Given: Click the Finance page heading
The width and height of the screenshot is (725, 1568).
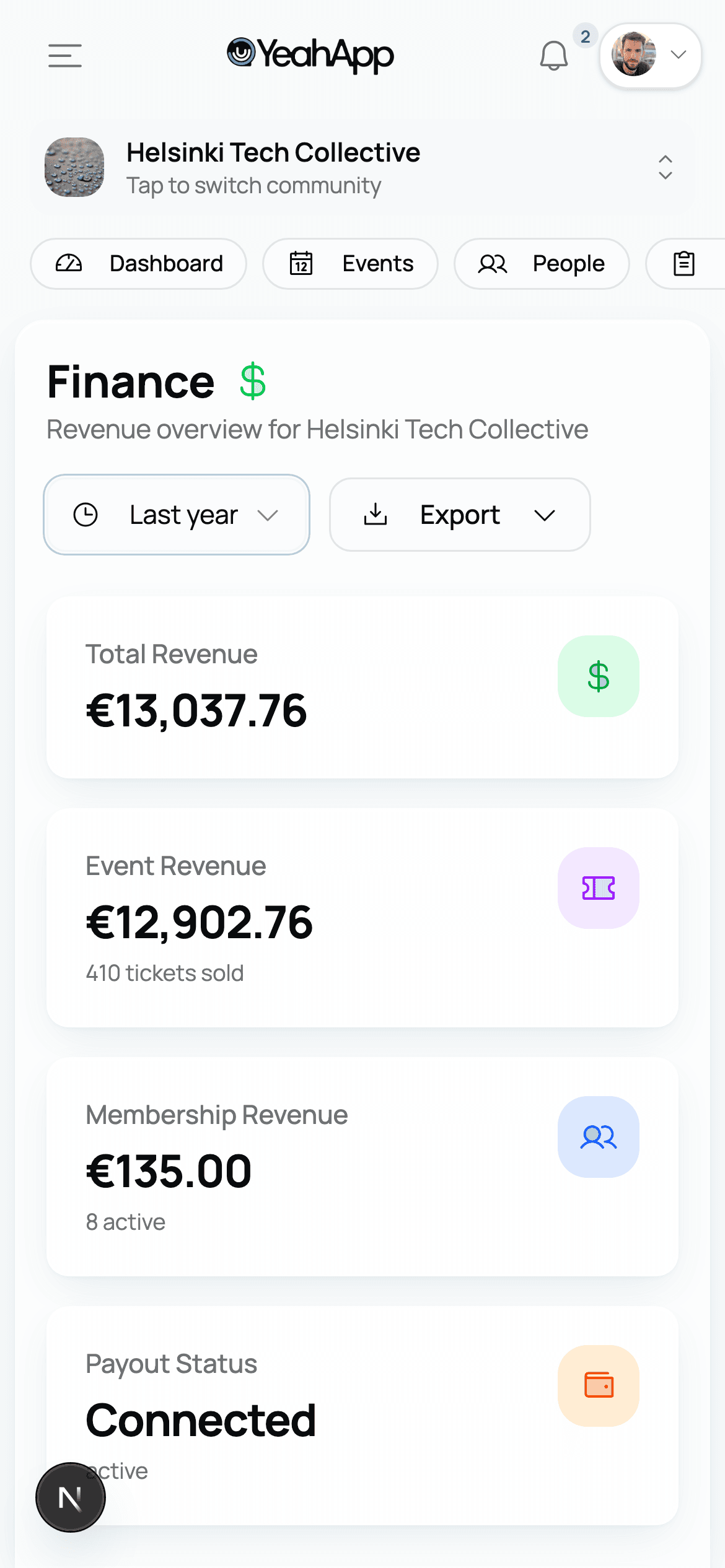Looking at the screenshot, I should click(x=131, y=382).
